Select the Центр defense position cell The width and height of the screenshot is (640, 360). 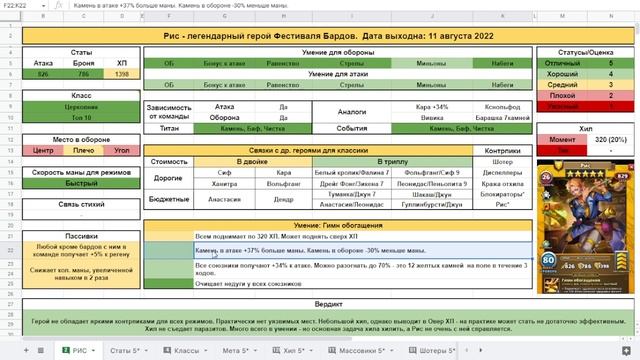coord(43,150)
